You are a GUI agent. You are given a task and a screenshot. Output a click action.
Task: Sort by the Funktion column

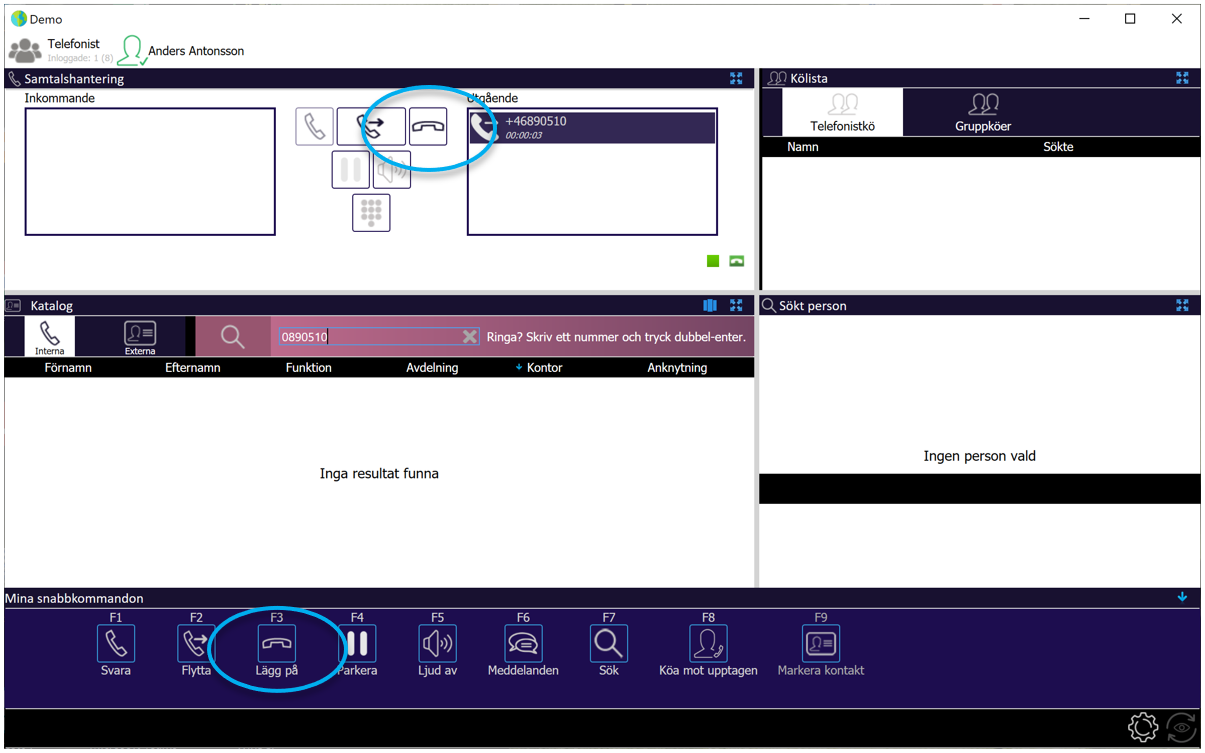(308, 368)
